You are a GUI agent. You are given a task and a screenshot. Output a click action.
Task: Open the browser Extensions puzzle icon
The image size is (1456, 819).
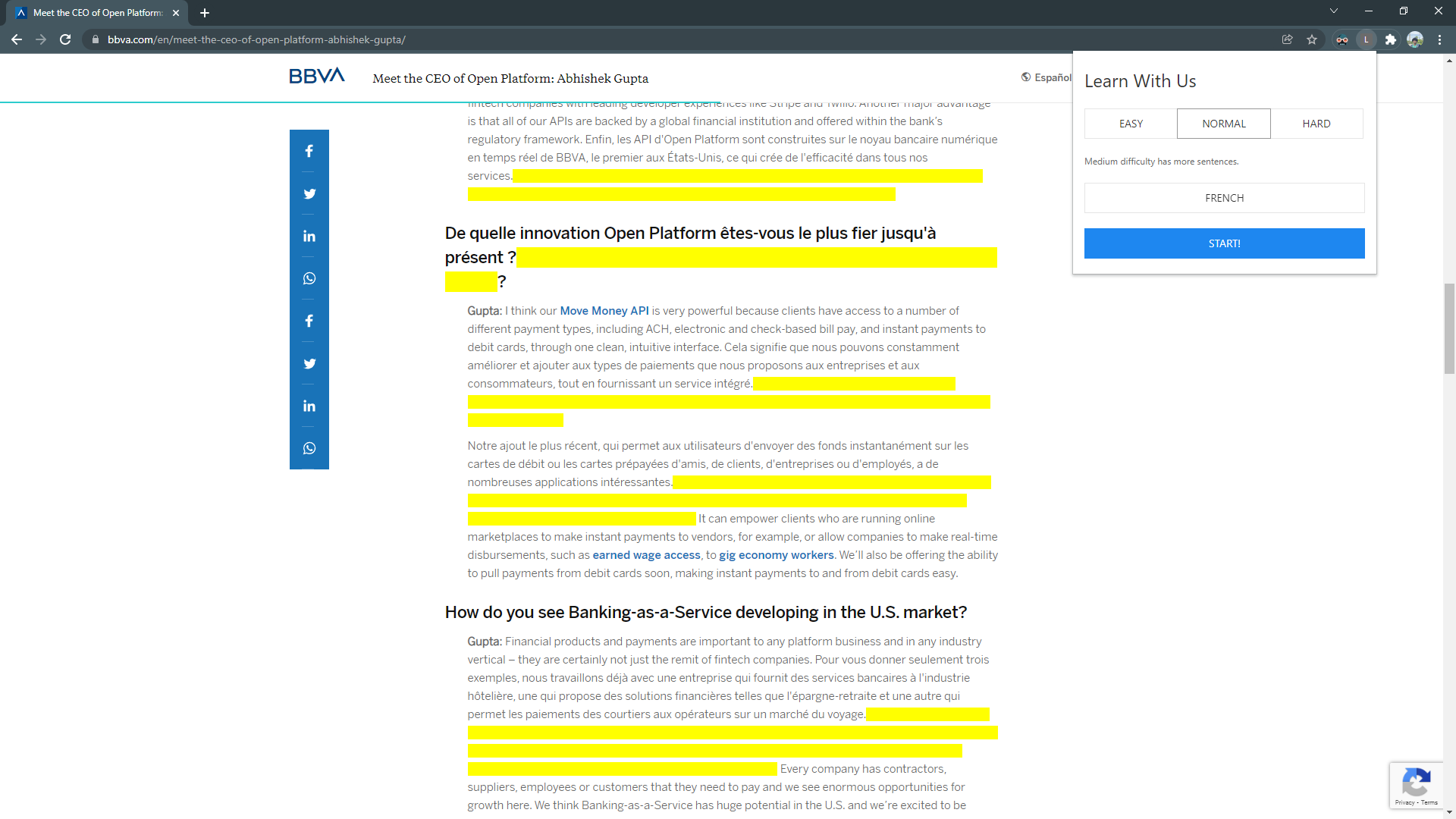click(1391, 39)
